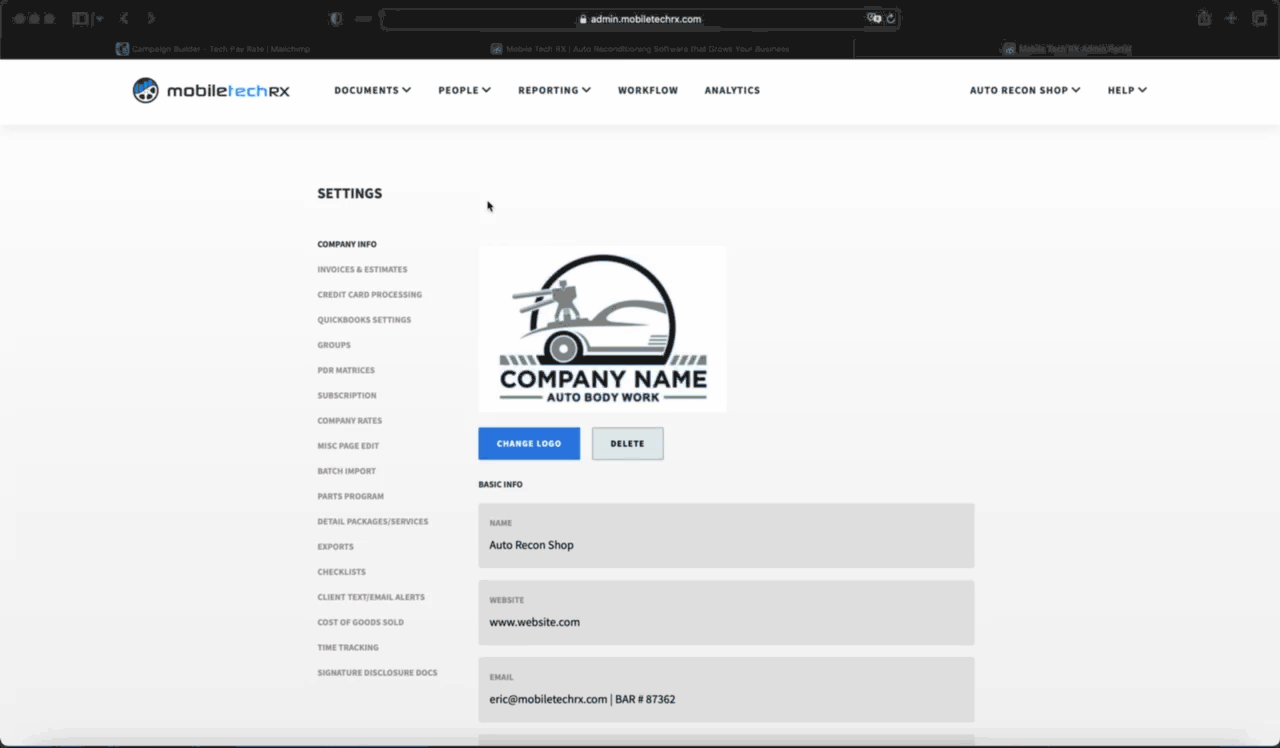This screenshot has height=748, width=1280.
Task: Click the Basic Info section label
Action: click(500, 485)
